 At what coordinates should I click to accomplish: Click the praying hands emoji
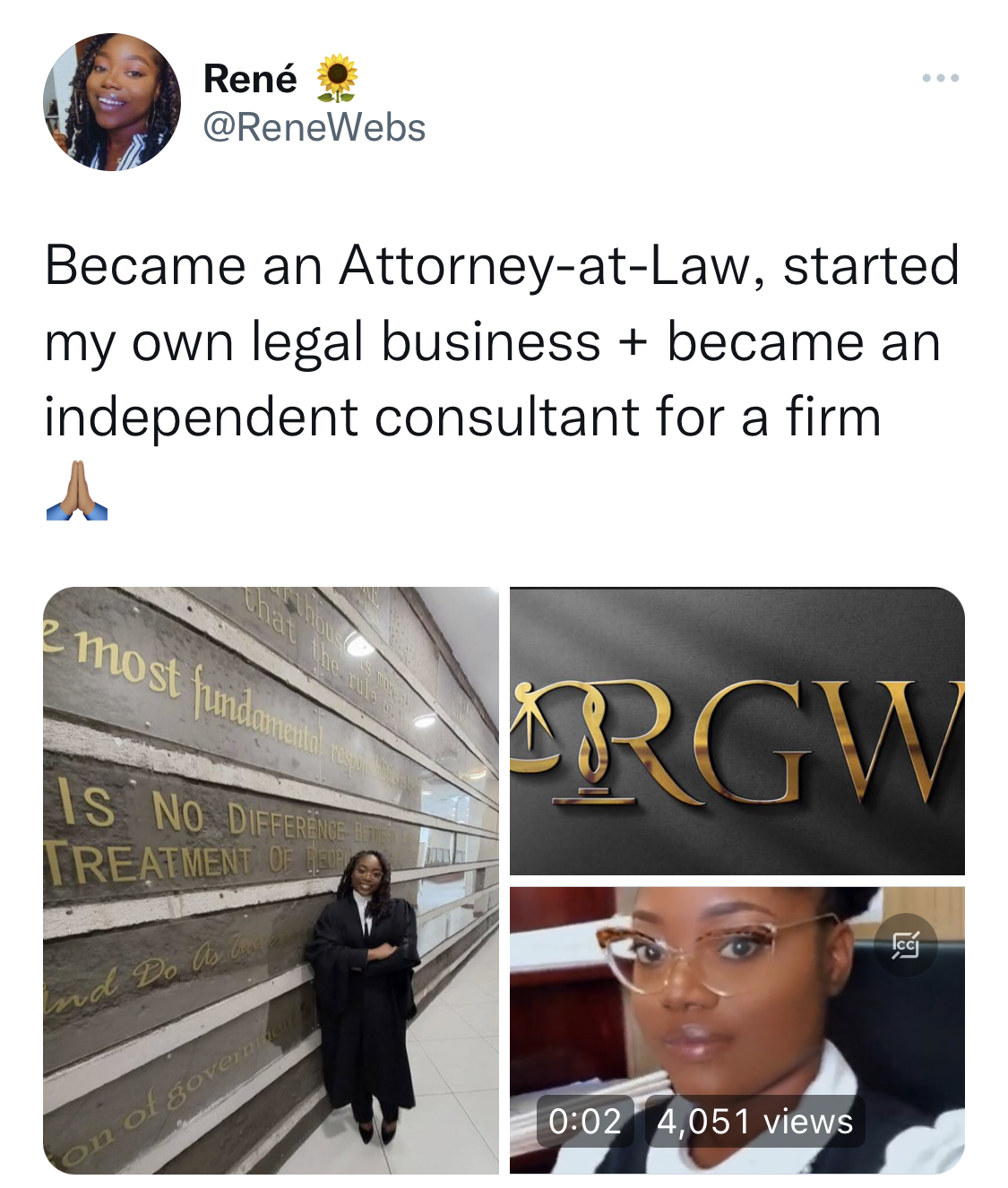tap(77, 490)
